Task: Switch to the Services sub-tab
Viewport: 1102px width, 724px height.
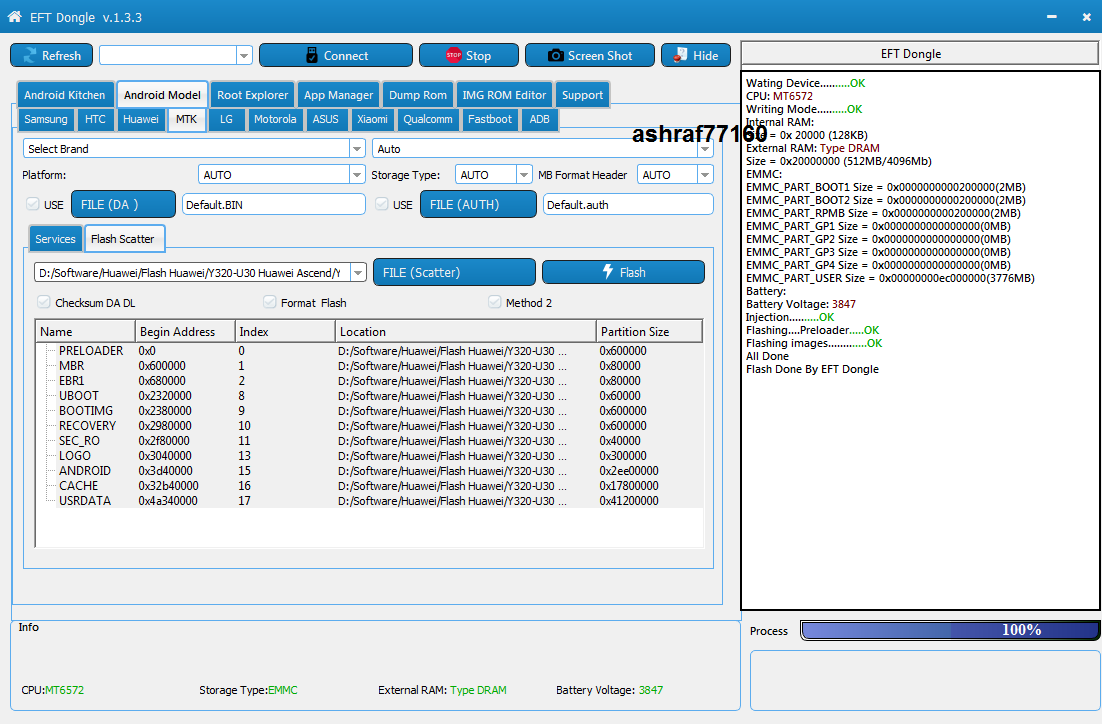Action: tap(55, 239)
